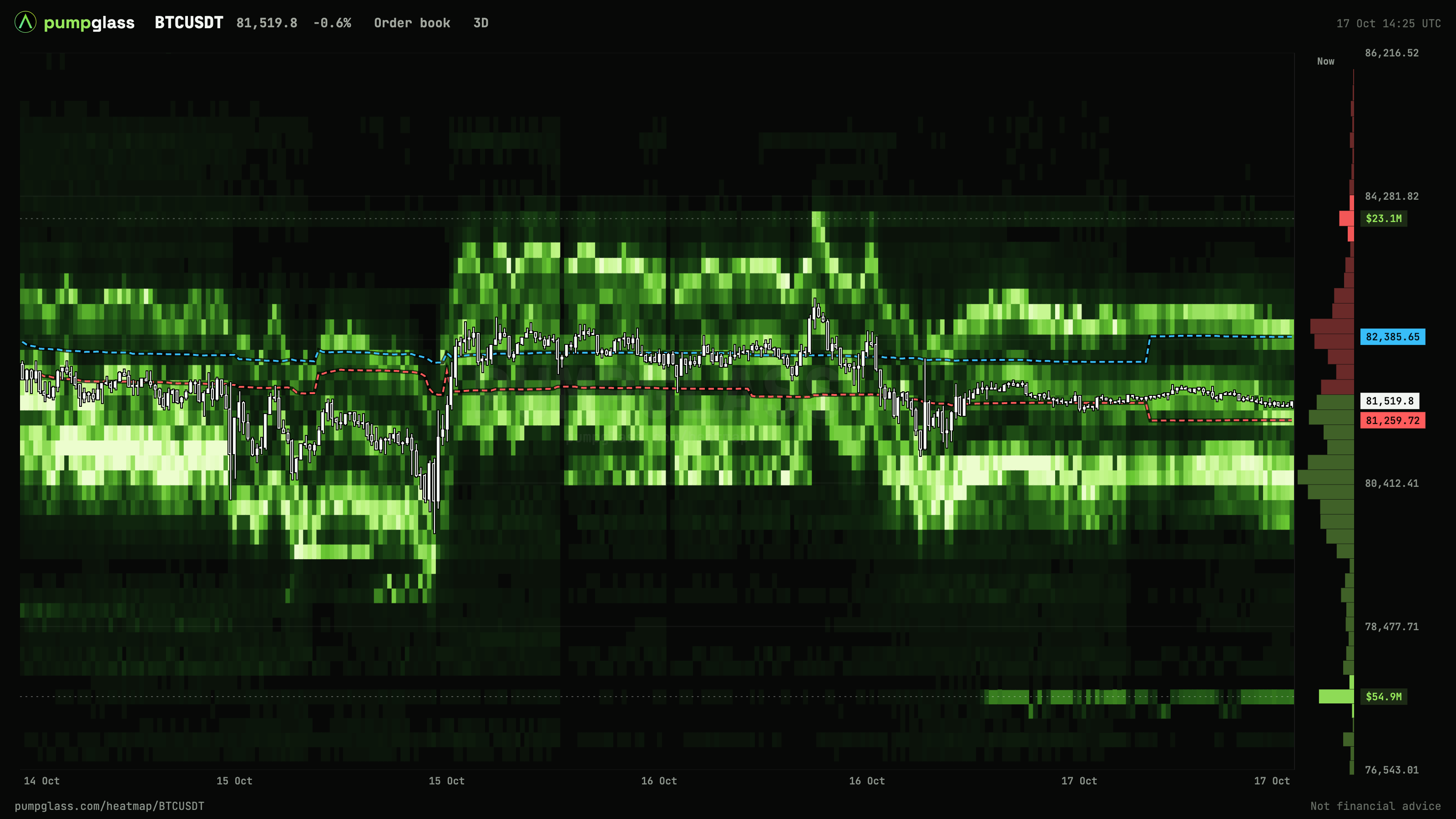Click the -0.6% change value
Image resolution: width=1456 pixels, height=819 pixels.
[x=332, y=23]
